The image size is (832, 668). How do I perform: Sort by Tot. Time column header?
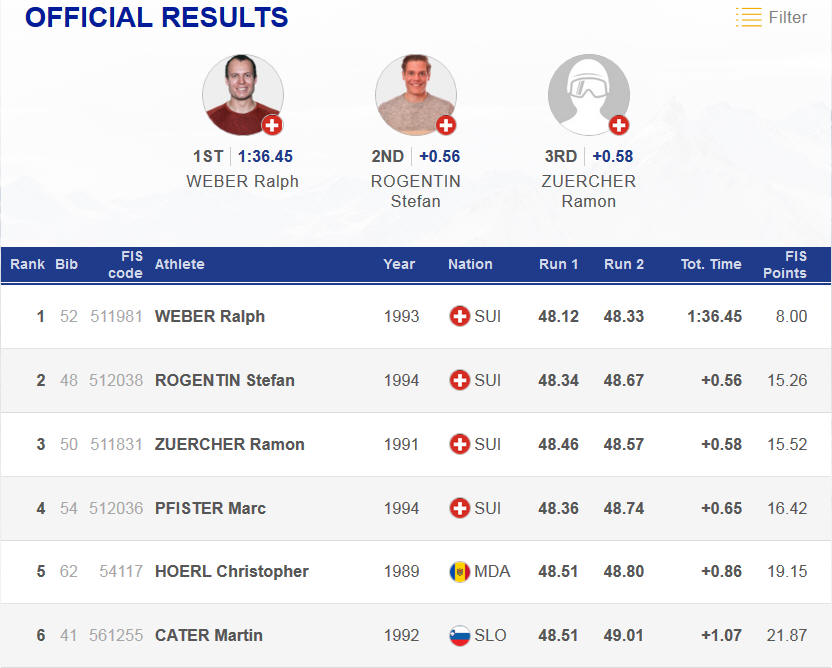tap(711, 264)
